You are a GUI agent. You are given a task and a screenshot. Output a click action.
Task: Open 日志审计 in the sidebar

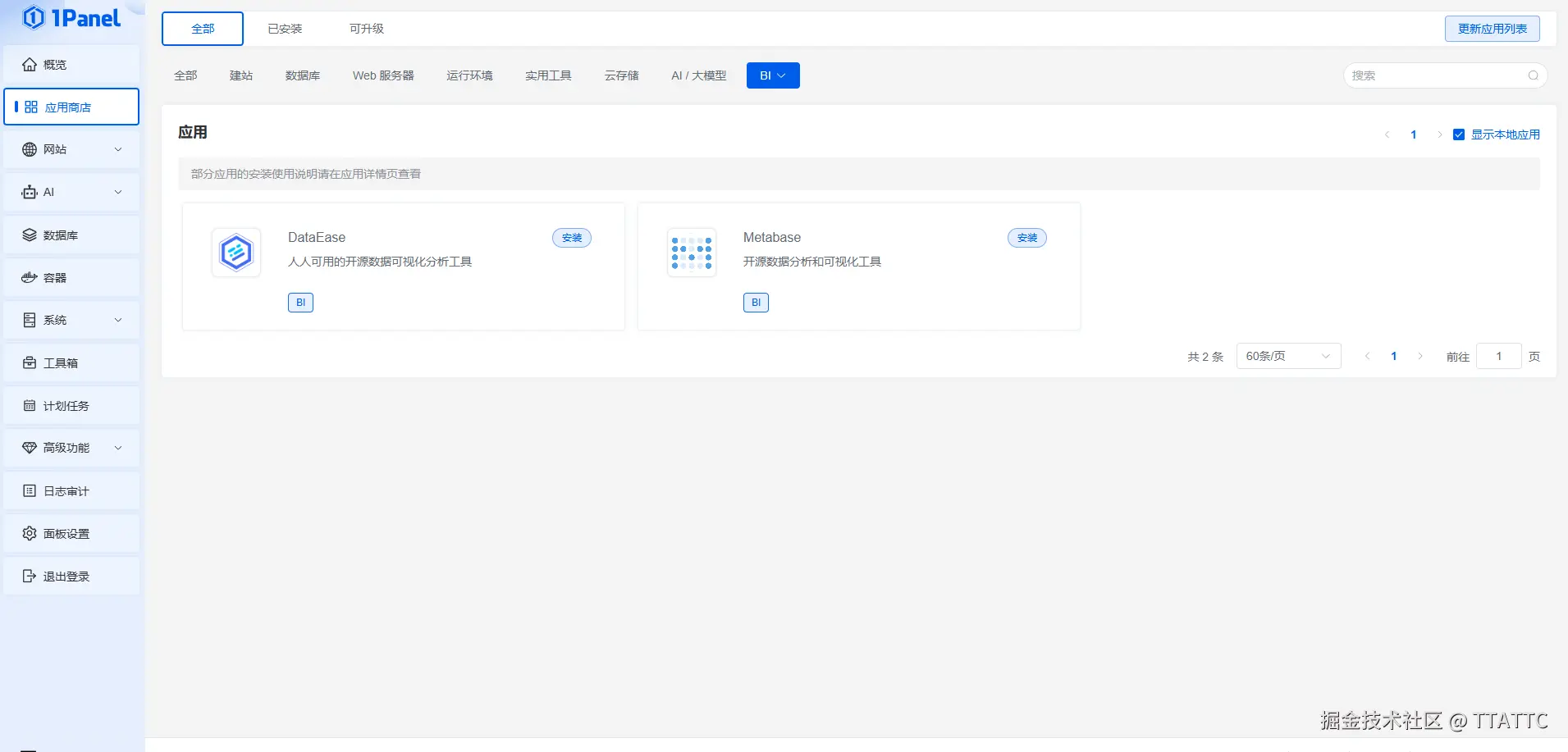point(71,491)
